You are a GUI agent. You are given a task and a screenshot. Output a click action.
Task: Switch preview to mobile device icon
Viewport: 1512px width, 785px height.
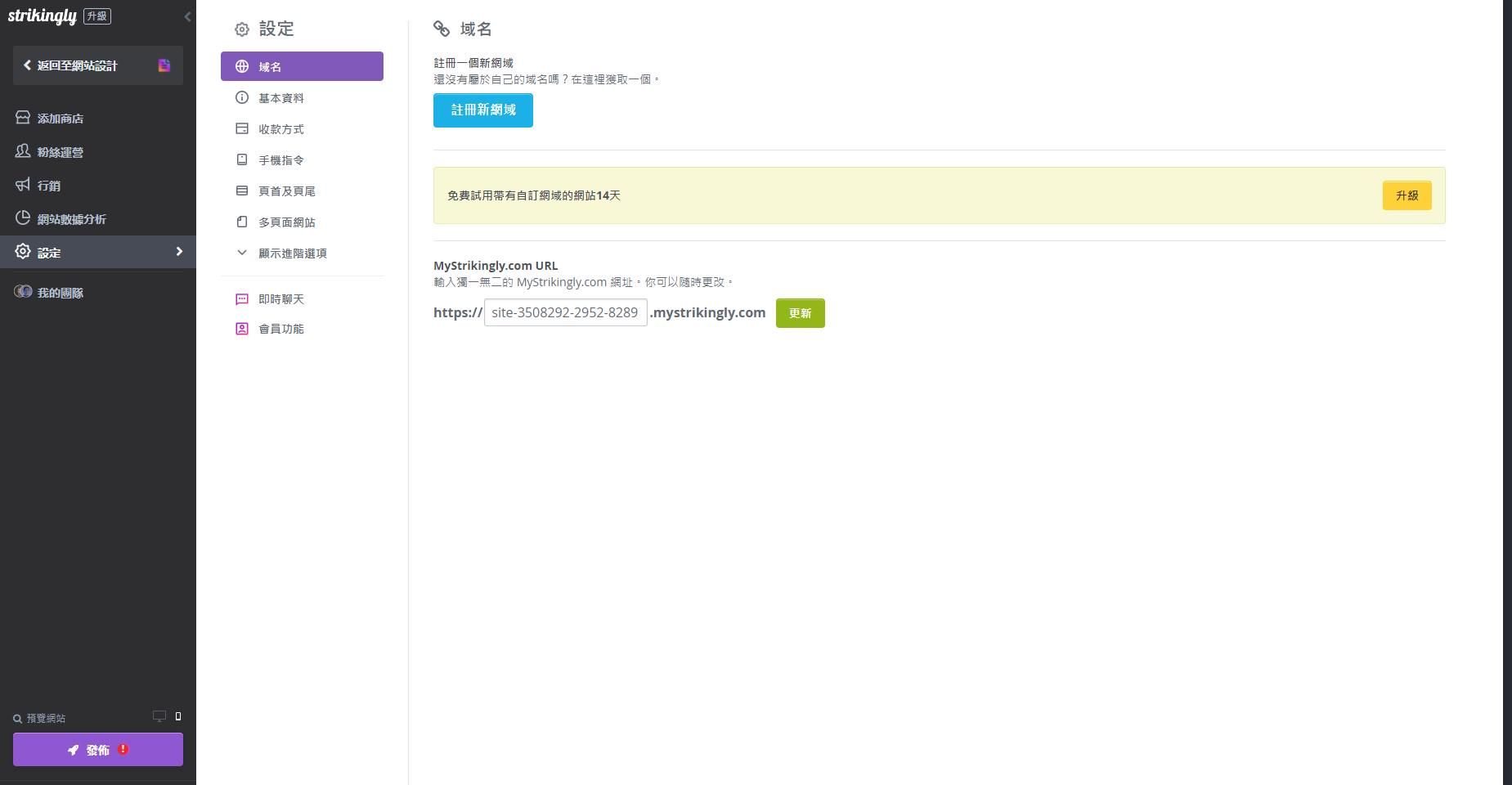point(178,716)
